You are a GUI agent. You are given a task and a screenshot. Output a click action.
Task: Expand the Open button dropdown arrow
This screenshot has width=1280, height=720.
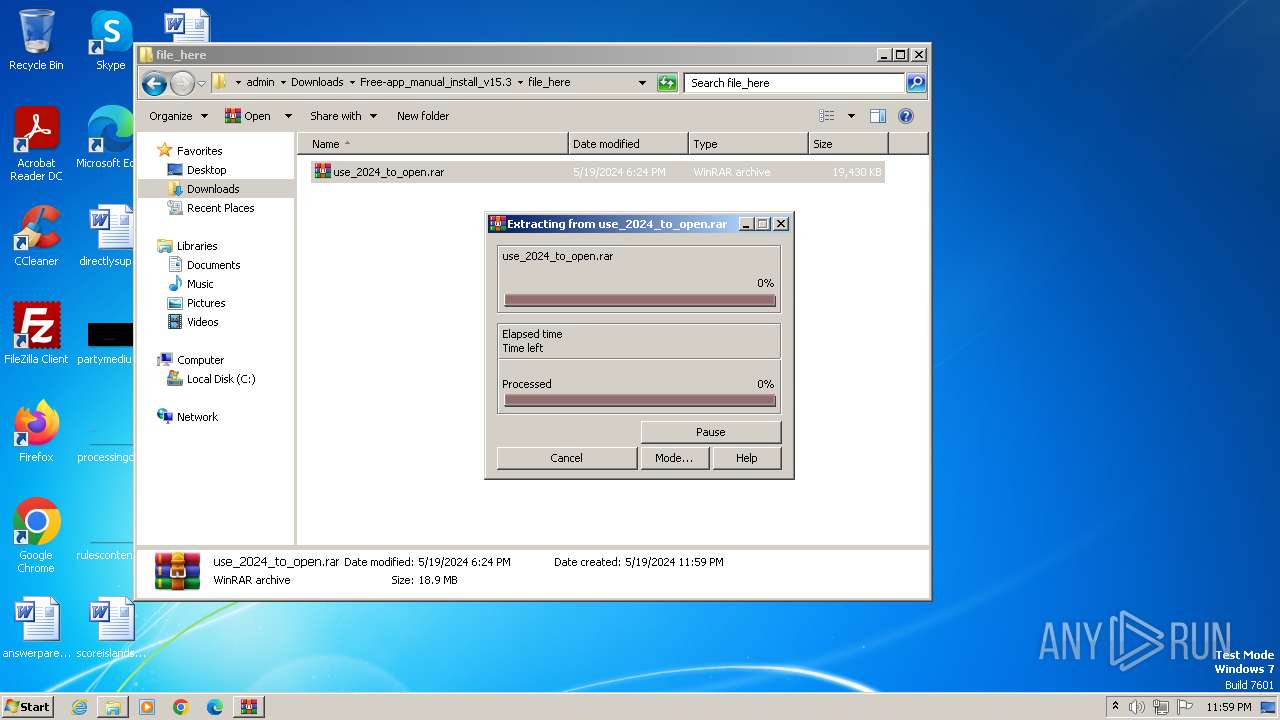click(x=288, y=116)
